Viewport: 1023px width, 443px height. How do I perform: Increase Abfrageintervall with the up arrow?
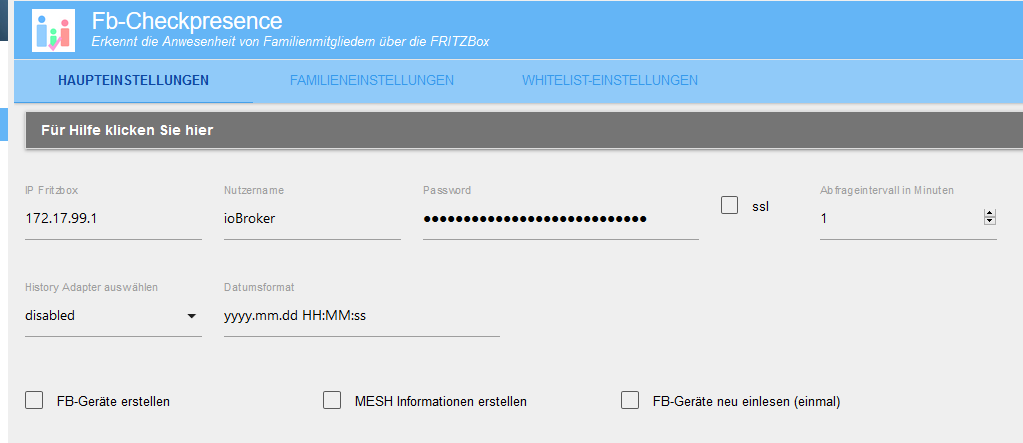click(990, 214)
